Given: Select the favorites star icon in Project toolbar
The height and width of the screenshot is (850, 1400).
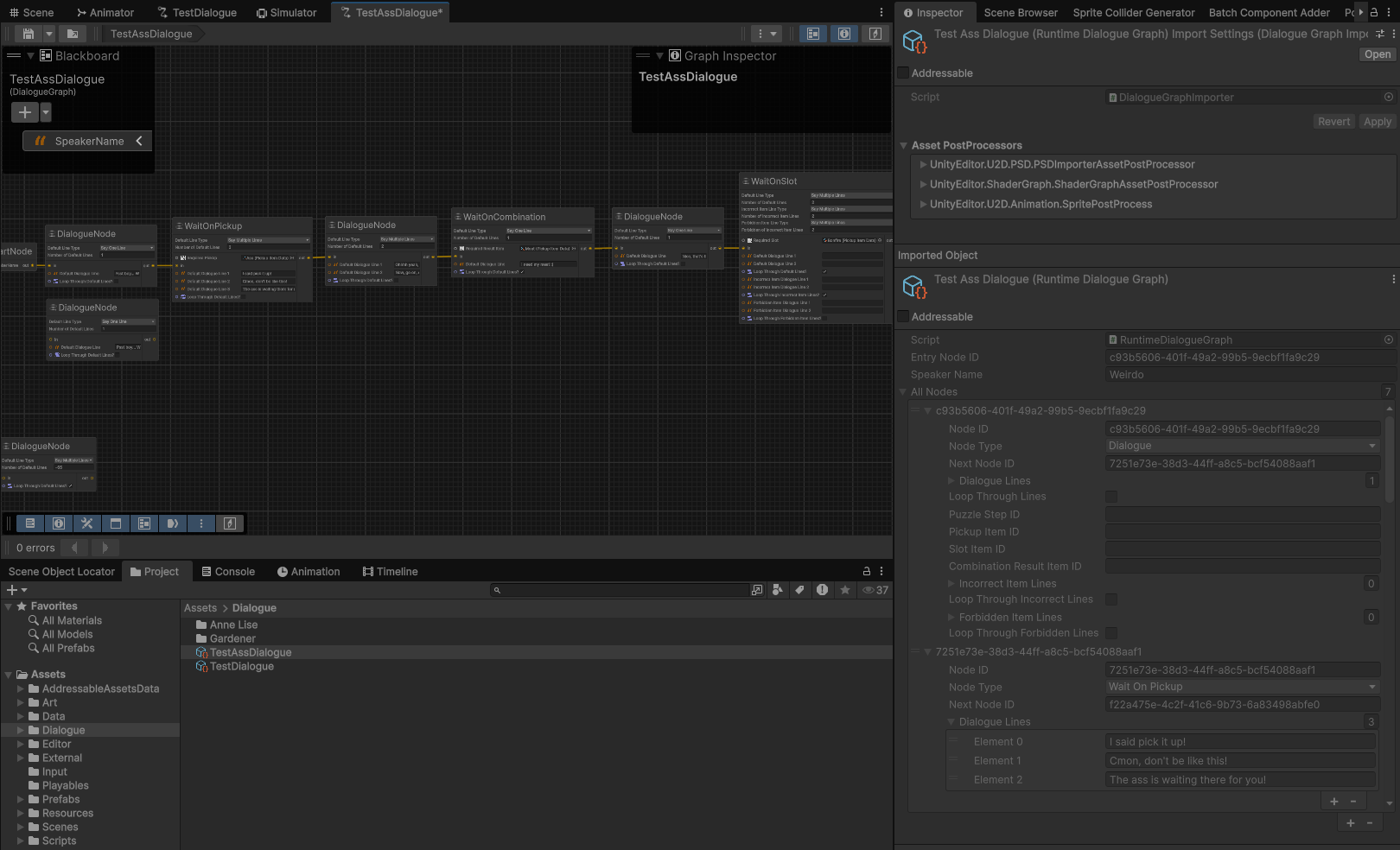Looking at the screenshot, I should coord(844,590).
